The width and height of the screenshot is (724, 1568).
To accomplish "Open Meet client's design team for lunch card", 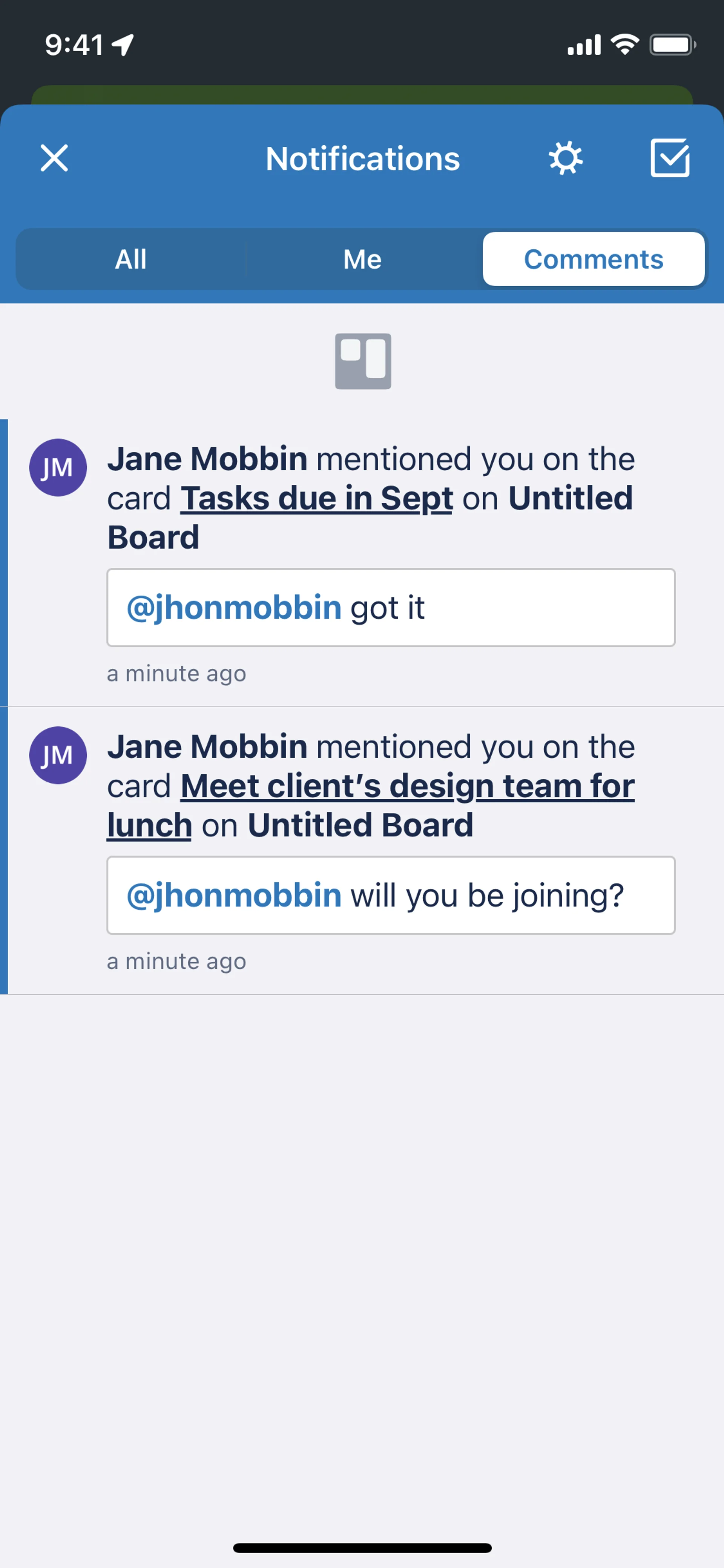I will pyautogui.click(x=407, y=786).
